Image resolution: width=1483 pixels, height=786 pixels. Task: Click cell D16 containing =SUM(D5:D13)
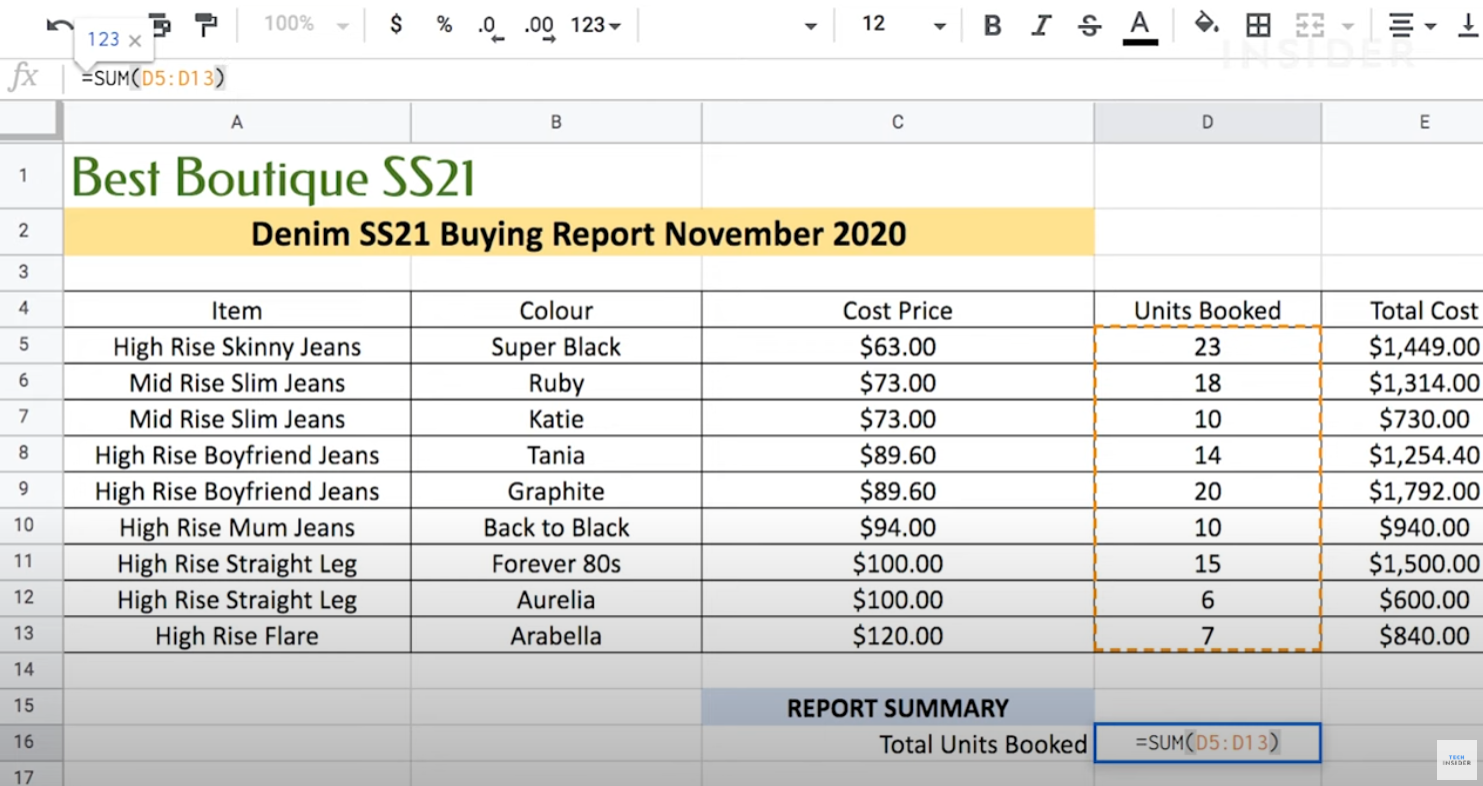click(x=1208, y=743)
